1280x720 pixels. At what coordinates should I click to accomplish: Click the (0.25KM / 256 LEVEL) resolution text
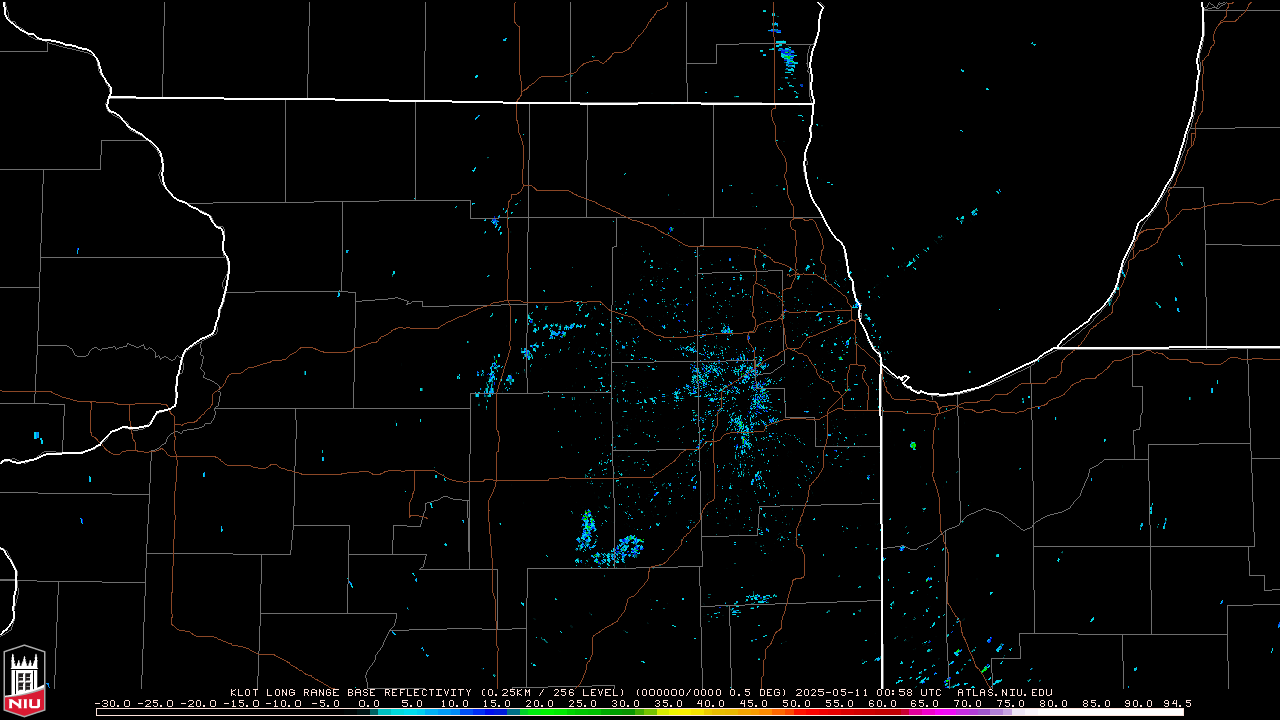[x=553, y=692]
